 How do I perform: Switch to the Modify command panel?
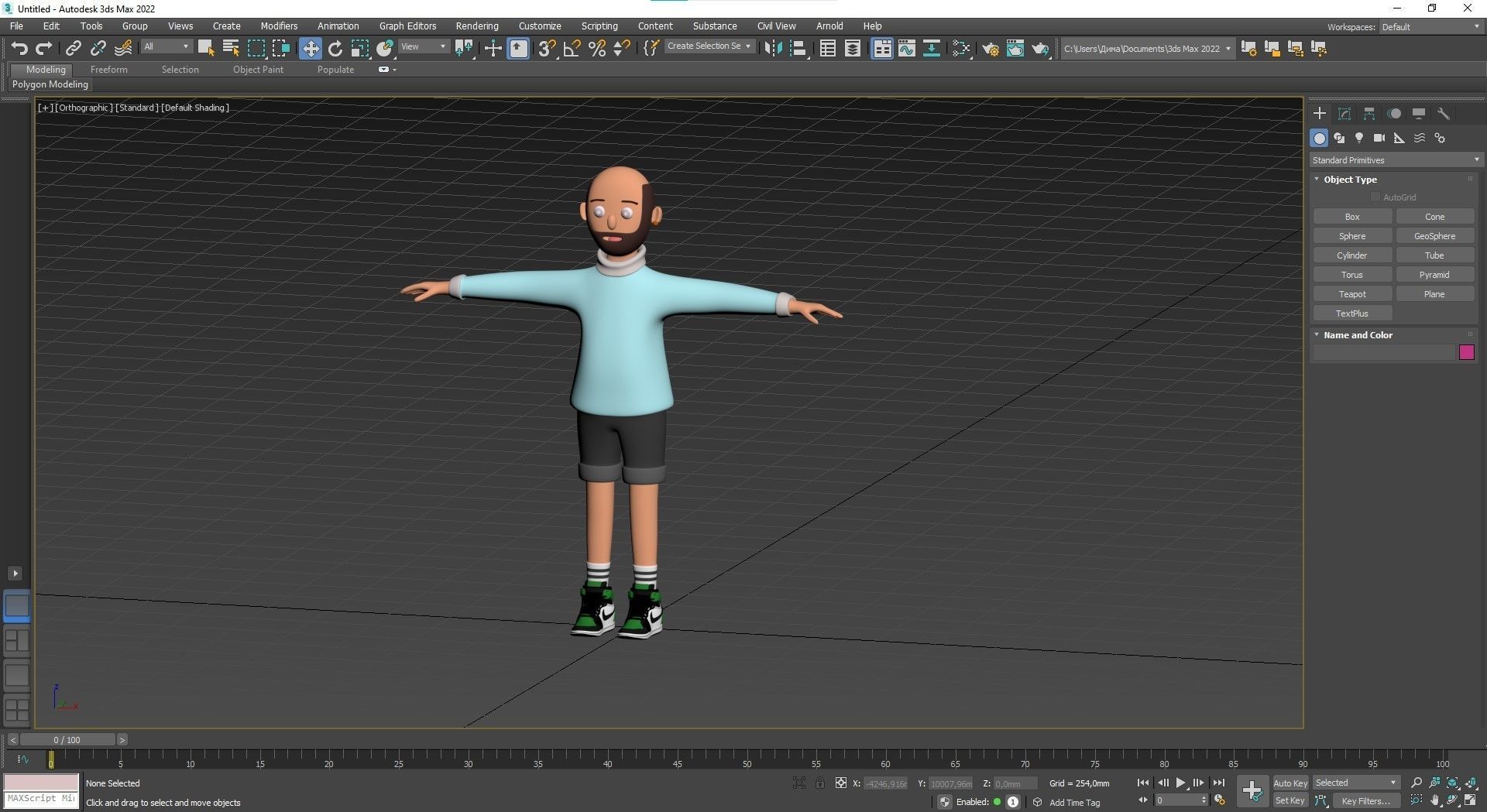[x=1344, y=113]
